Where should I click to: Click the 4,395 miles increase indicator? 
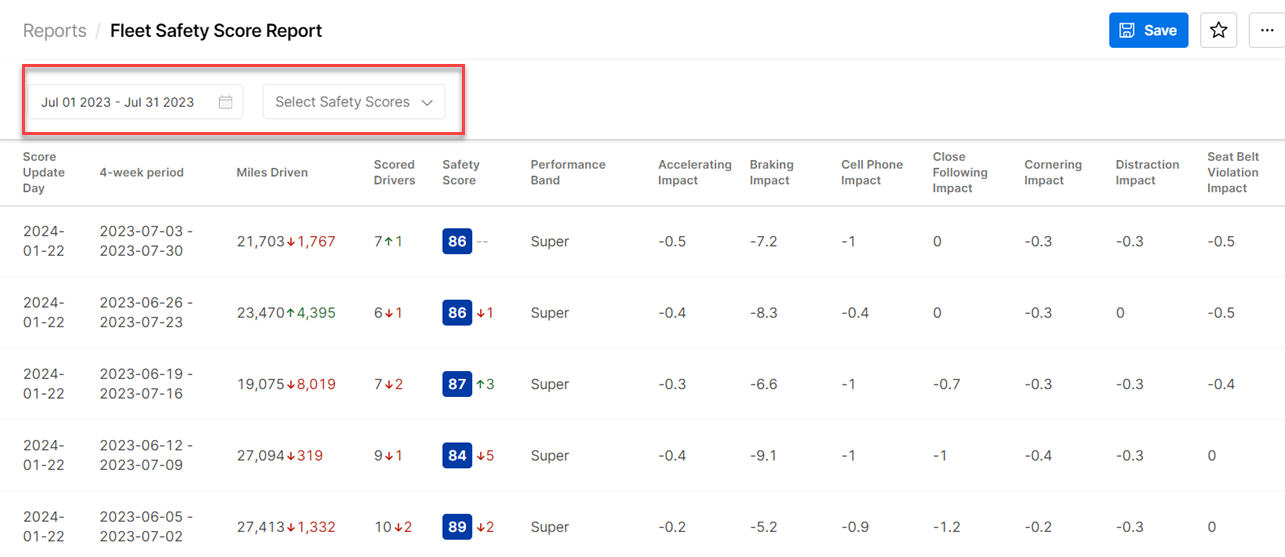click(x=311, y=312)
